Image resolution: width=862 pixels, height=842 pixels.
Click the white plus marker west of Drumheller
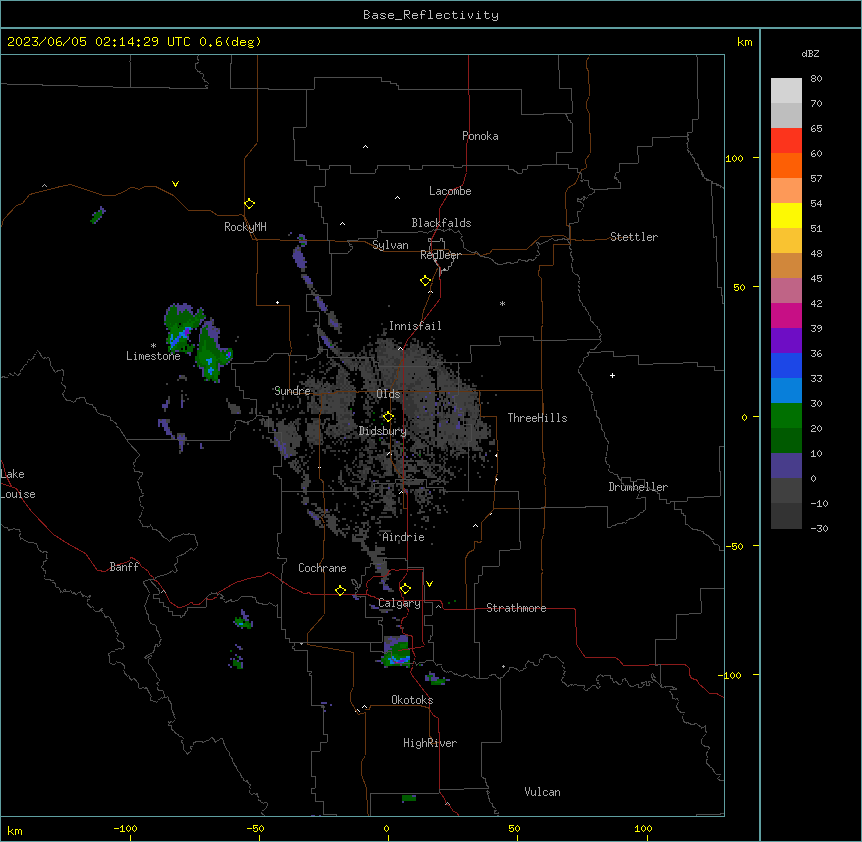point(612,375)
